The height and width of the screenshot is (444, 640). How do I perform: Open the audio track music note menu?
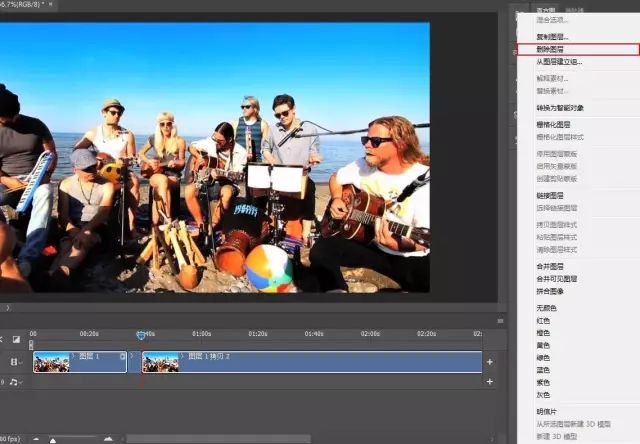tap(15, 382)
